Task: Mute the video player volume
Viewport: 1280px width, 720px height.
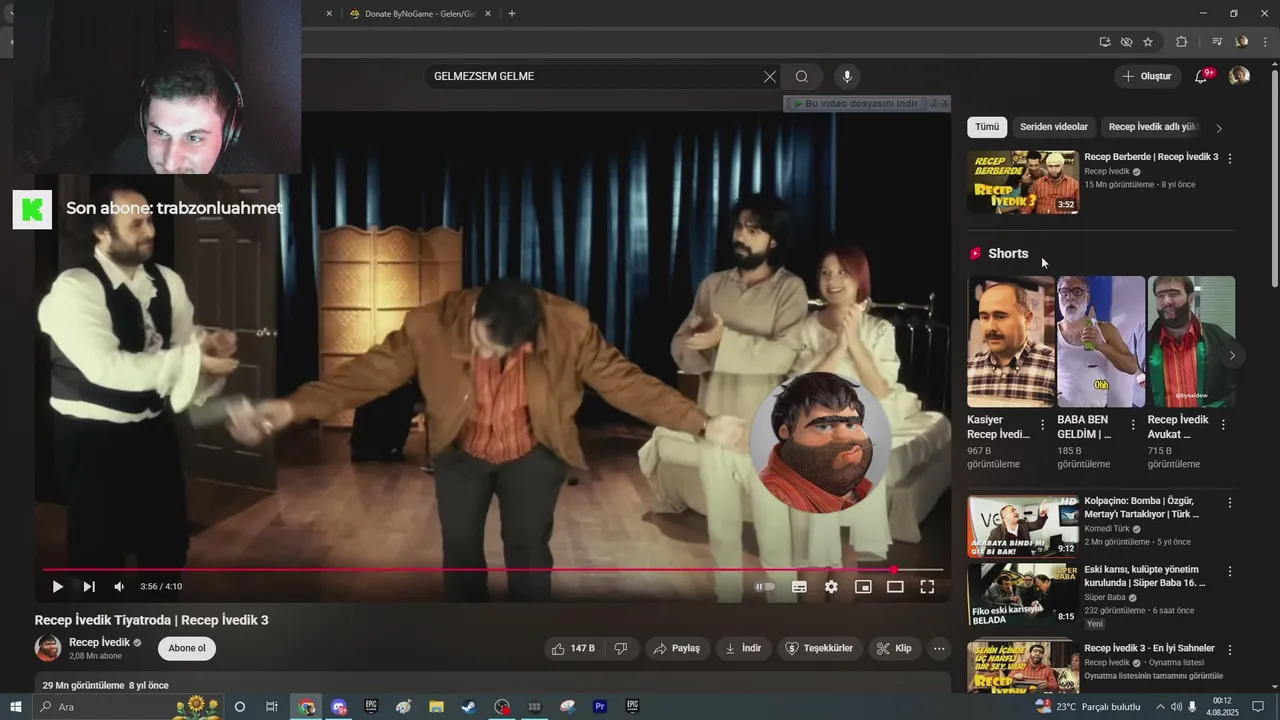Action: click(x=119, y=587)
